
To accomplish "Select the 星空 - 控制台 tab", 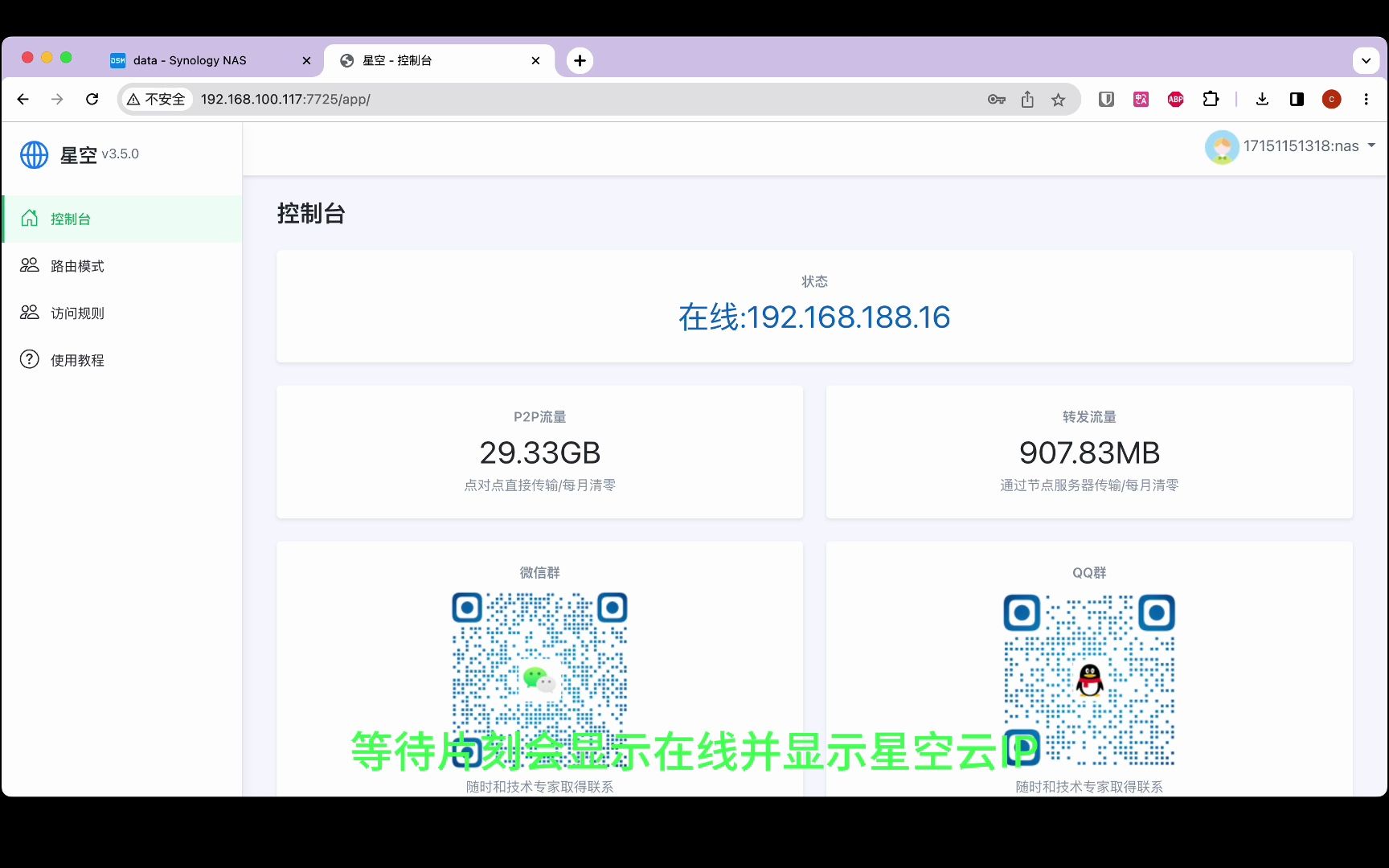I will [439, 60].
